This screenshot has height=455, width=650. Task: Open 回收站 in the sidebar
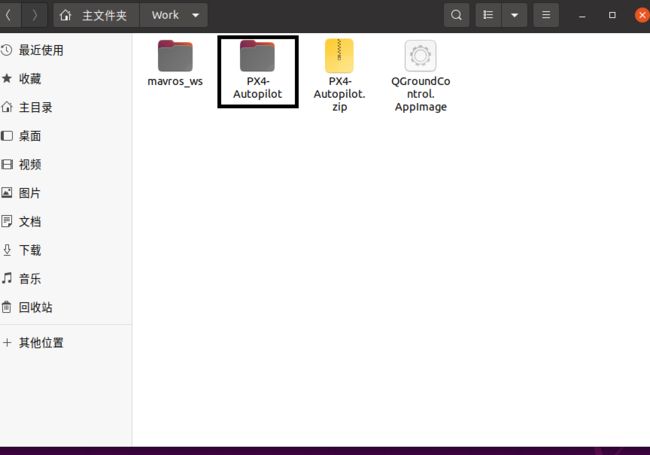point(65,307)
